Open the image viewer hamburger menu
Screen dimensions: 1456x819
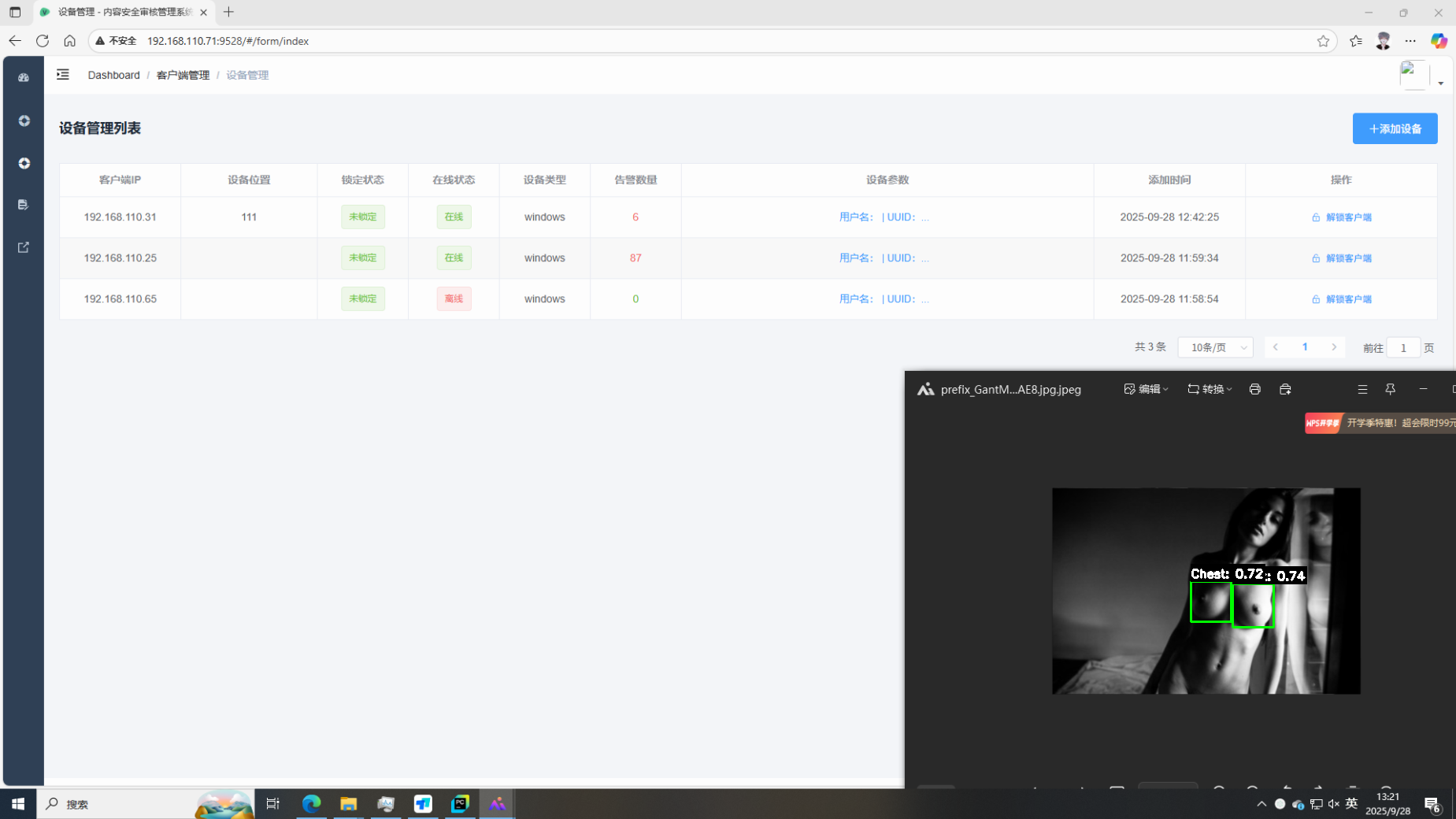[x=1362, y=389]
